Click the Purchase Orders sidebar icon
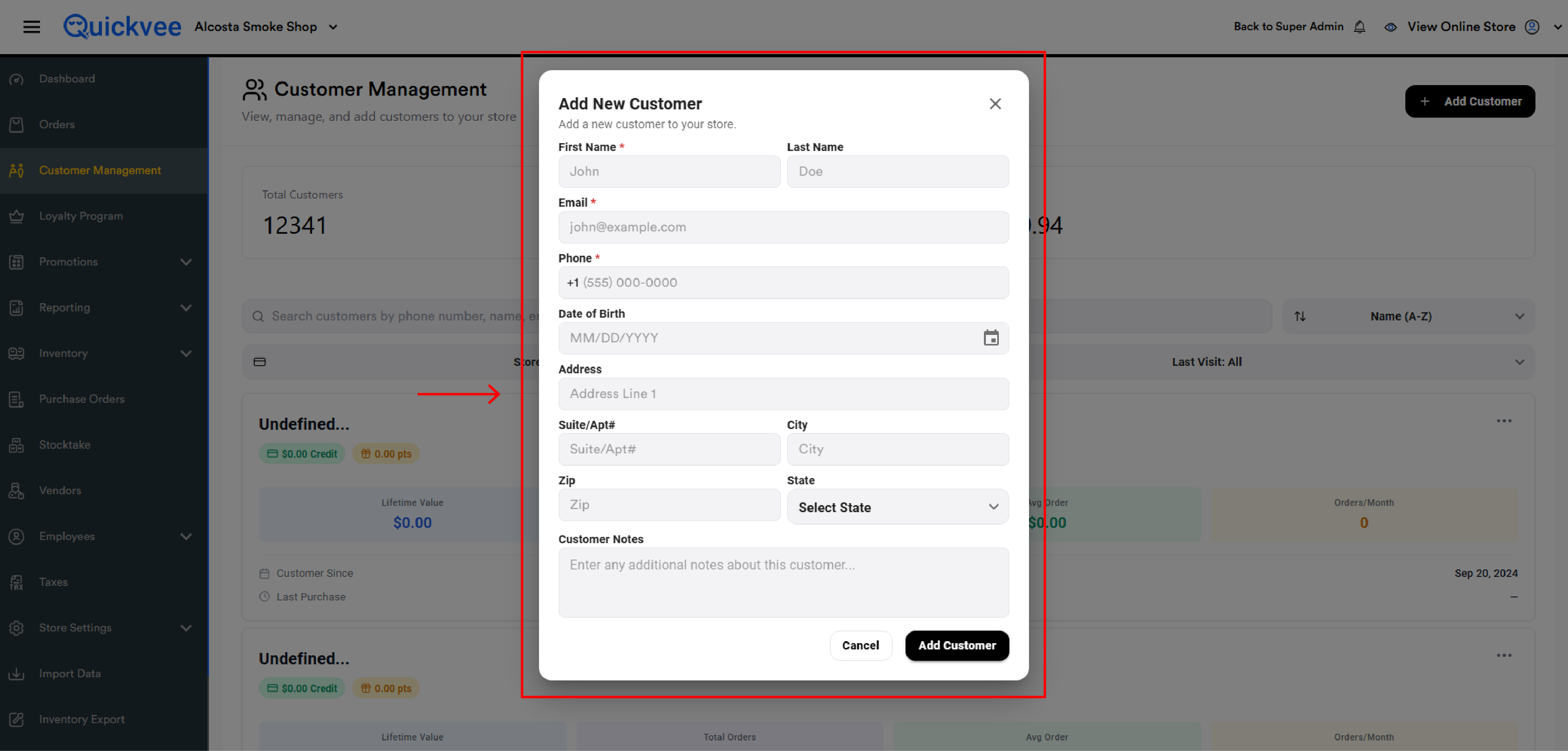This screenshot has width=1568, height=751. coord(16,399)
